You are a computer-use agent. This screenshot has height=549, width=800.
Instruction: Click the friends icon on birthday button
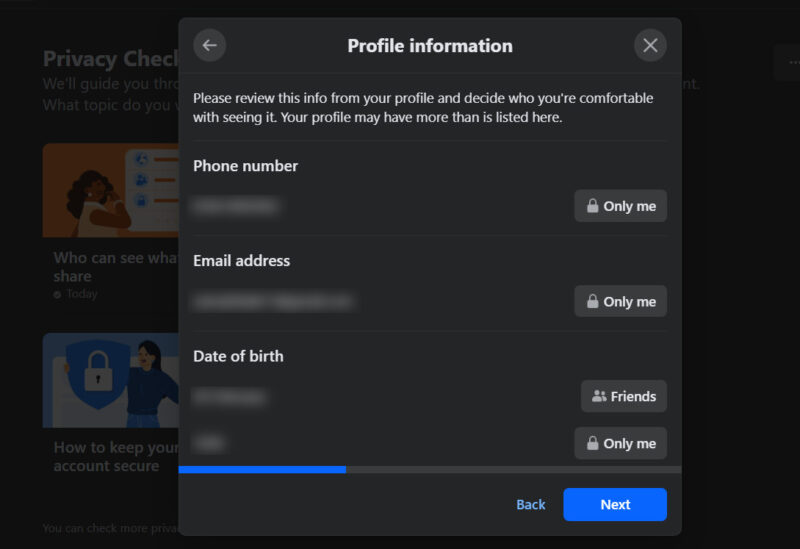(599, 396)
